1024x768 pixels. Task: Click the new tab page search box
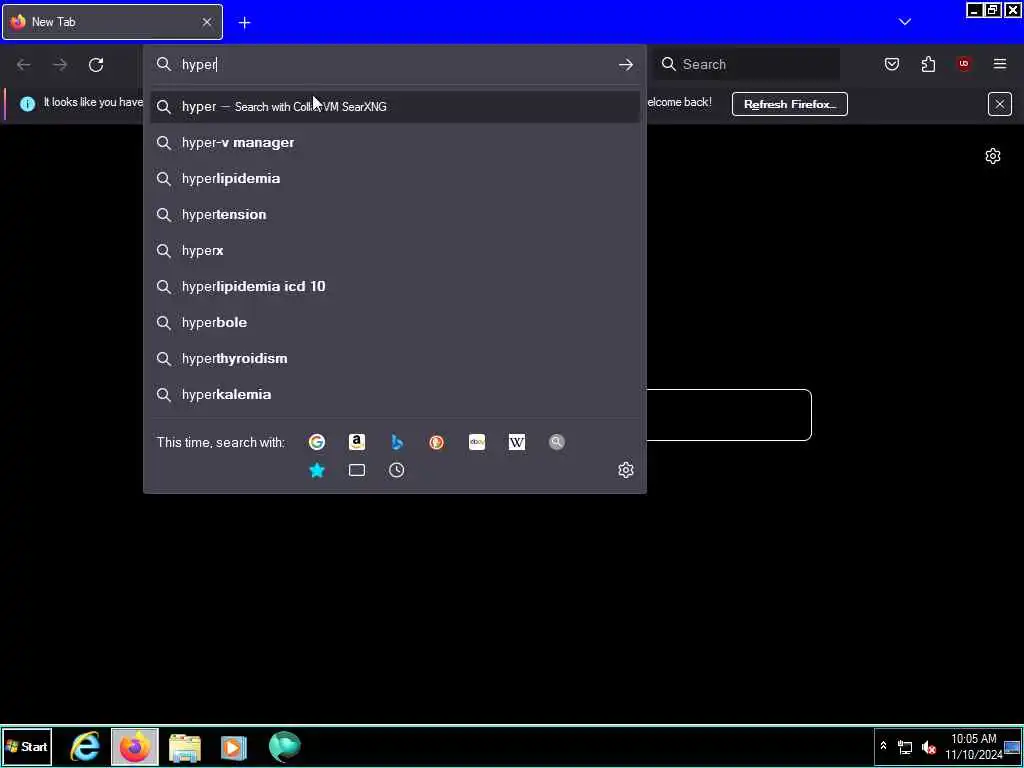click(x=729, y=415)
